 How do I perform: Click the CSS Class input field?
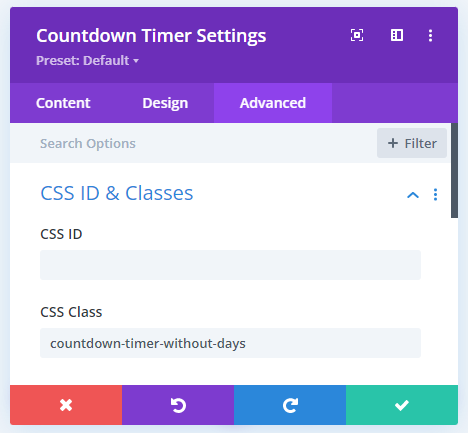(x=230, y=343)
